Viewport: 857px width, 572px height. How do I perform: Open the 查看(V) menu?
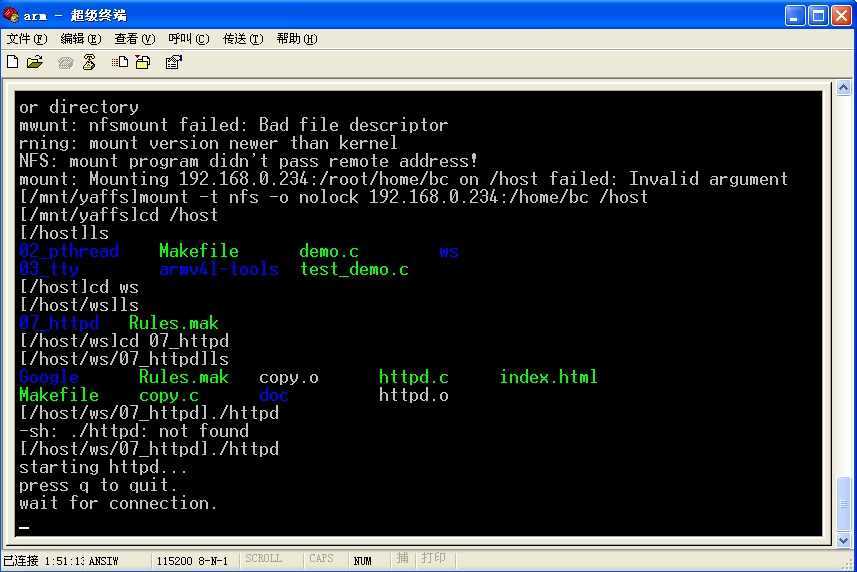coord(134,39)
